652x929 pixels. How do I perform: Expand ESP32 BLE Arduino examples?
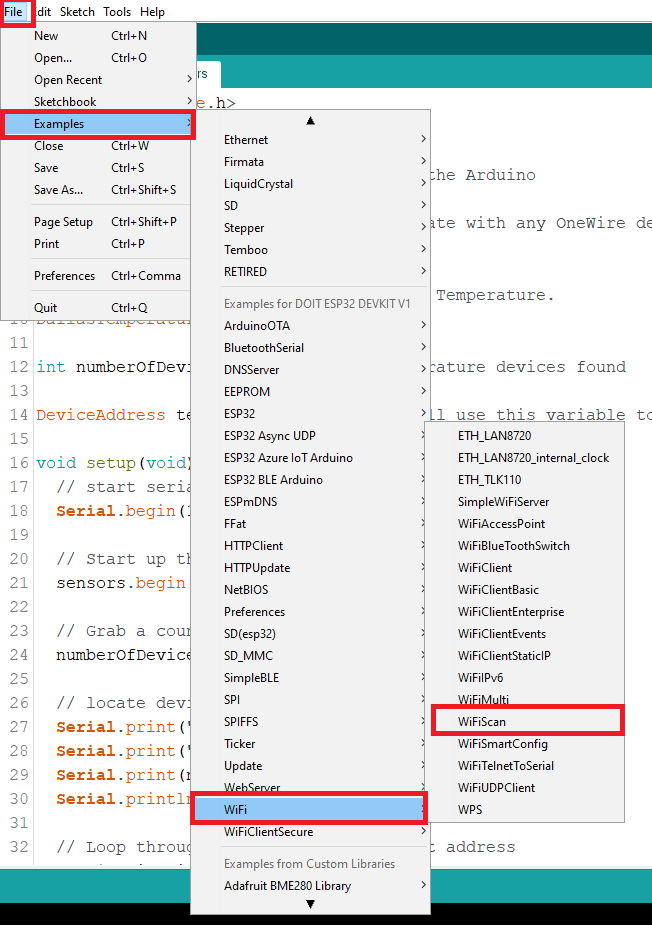(x=310, y=479)
